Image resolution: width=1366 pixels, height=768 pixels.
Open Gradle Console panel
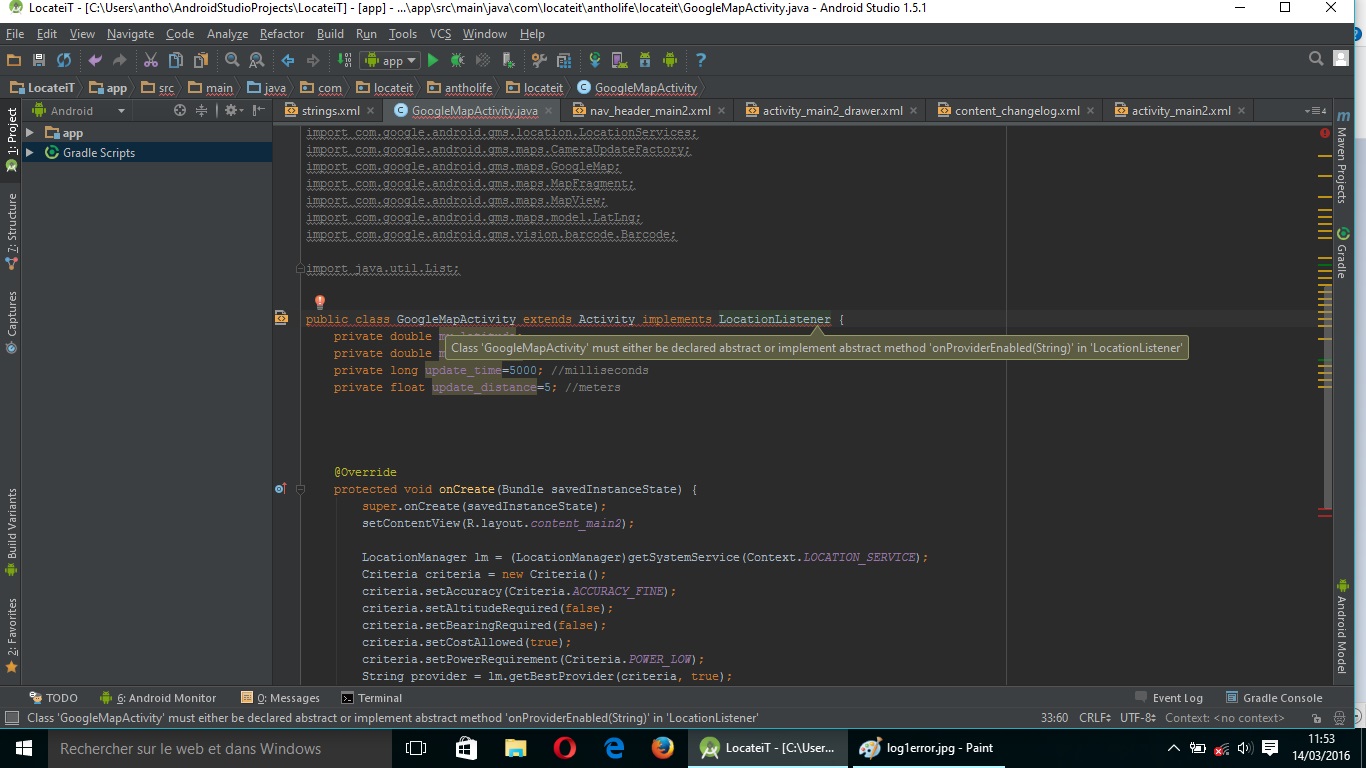(1273, 698)
